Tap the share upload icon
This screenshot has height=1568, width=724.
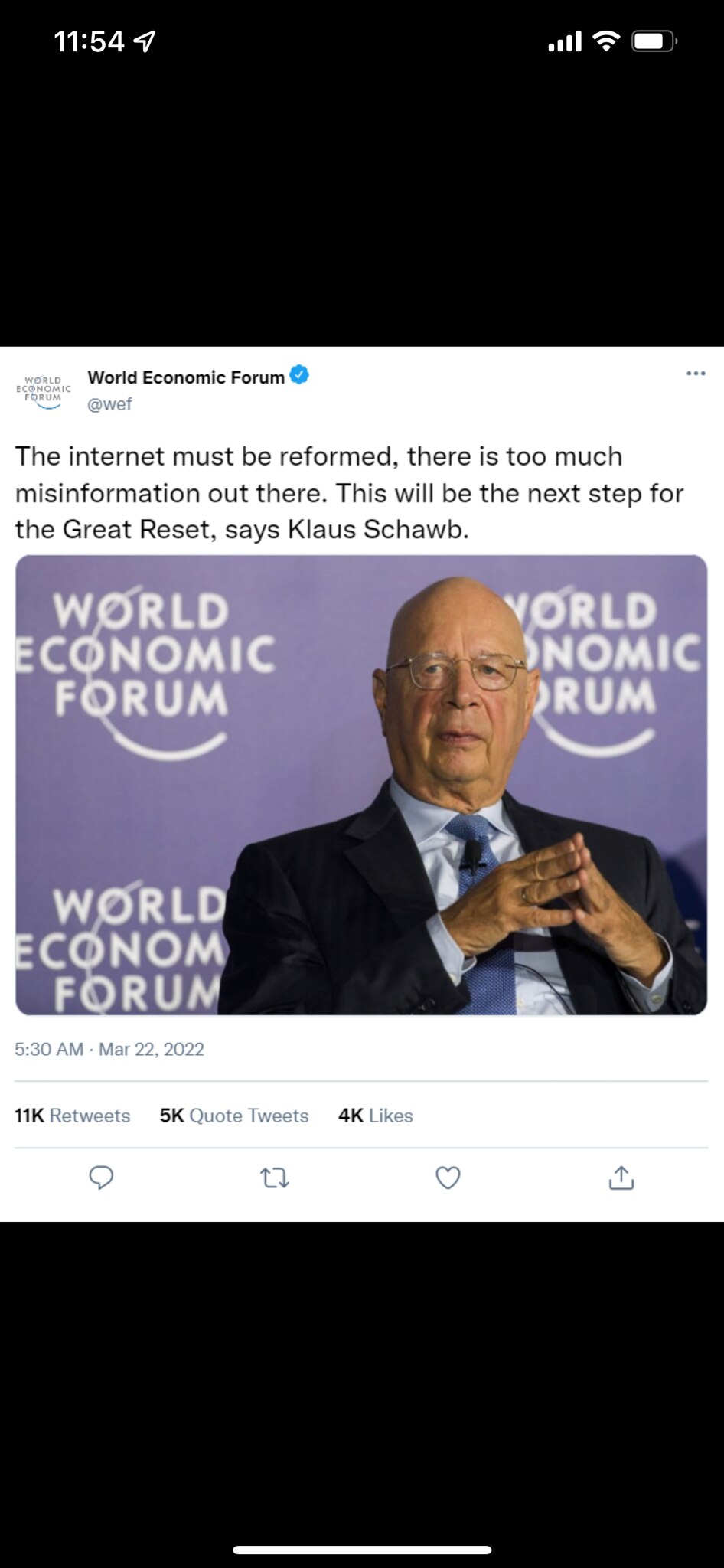[621, 1178]
